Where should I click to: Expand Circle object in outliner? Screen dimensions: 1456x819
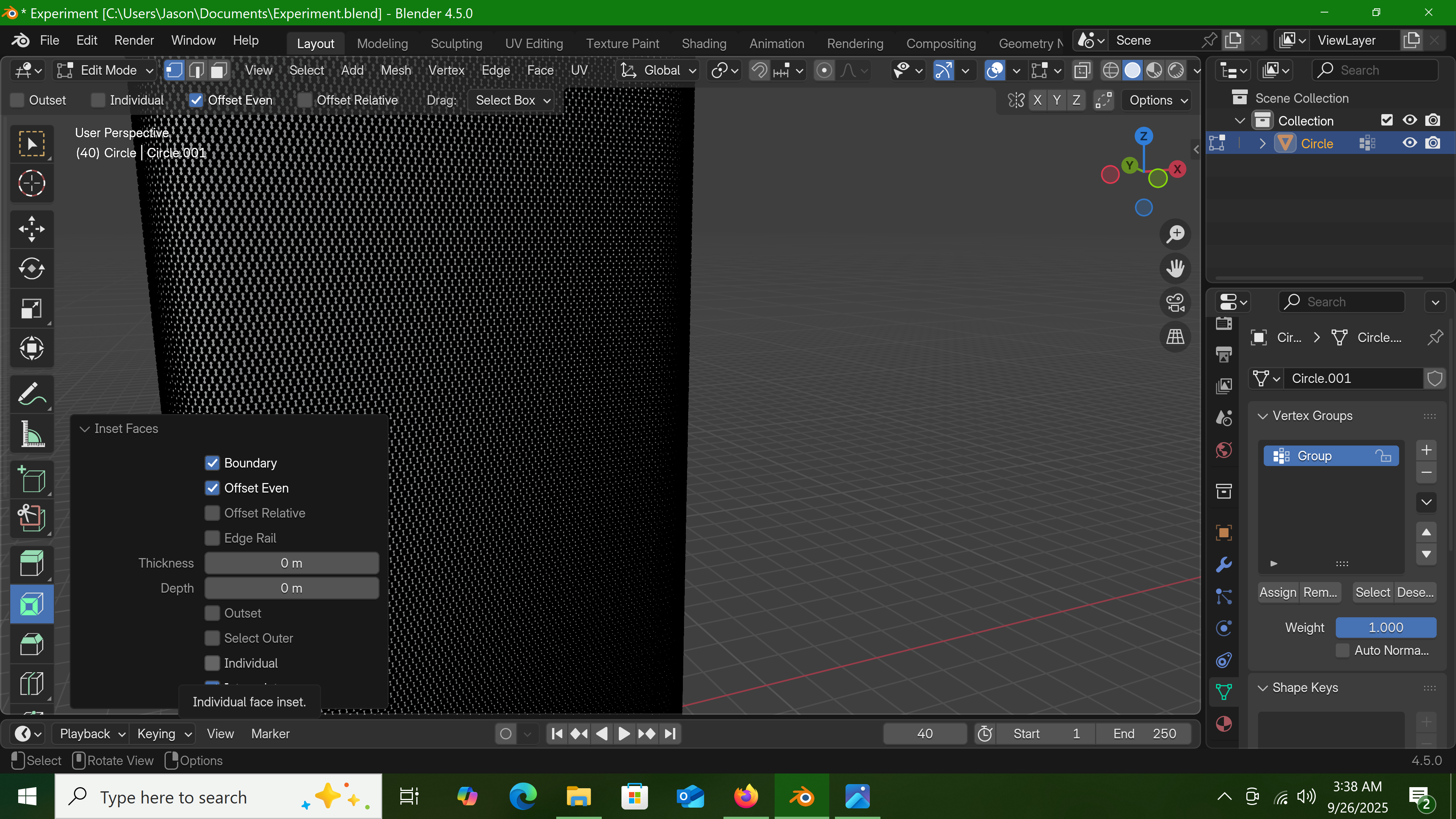tap(1262, 144)
